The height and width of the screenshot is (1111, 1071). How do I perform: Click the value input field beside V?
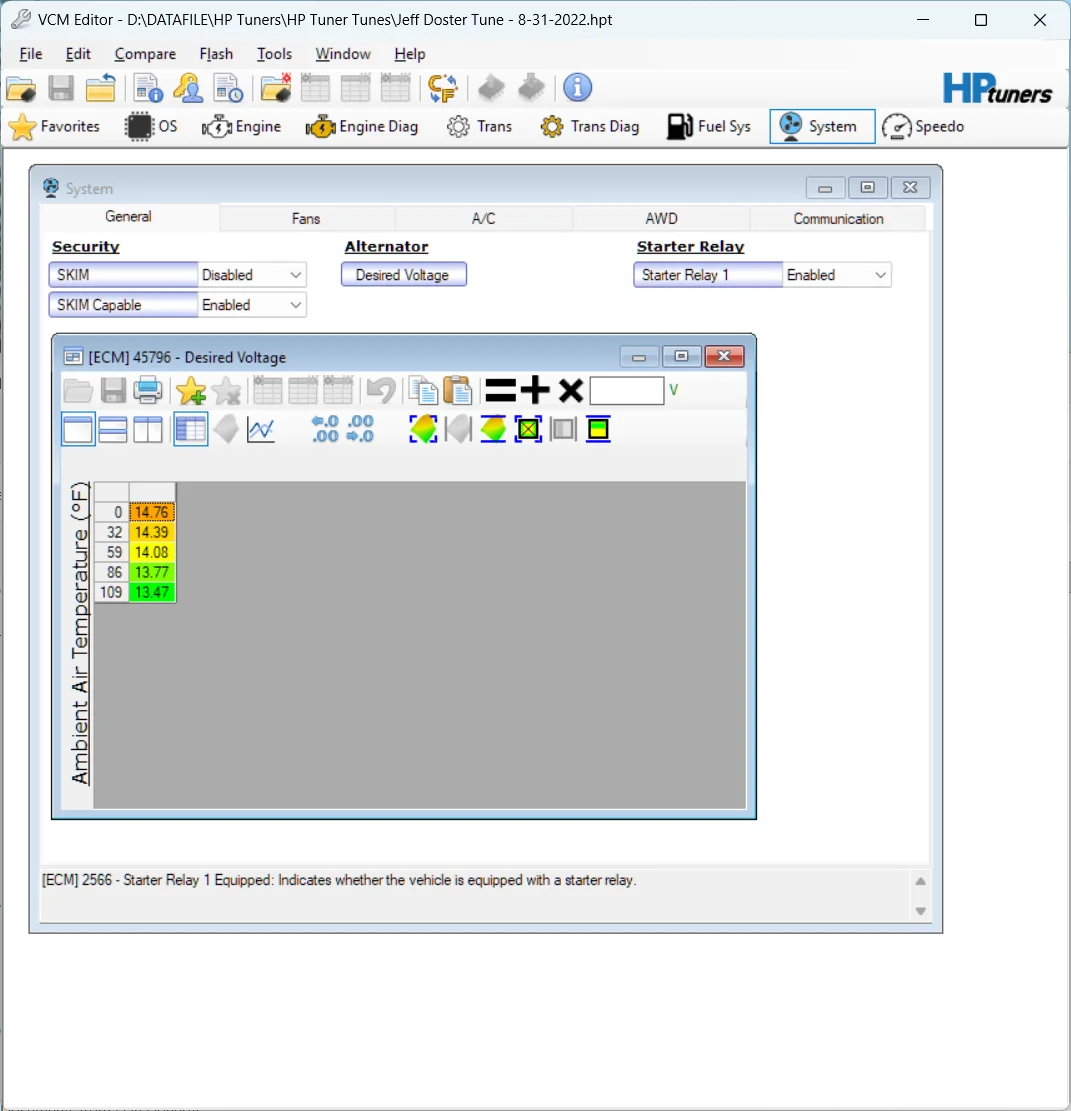(627, 390)
